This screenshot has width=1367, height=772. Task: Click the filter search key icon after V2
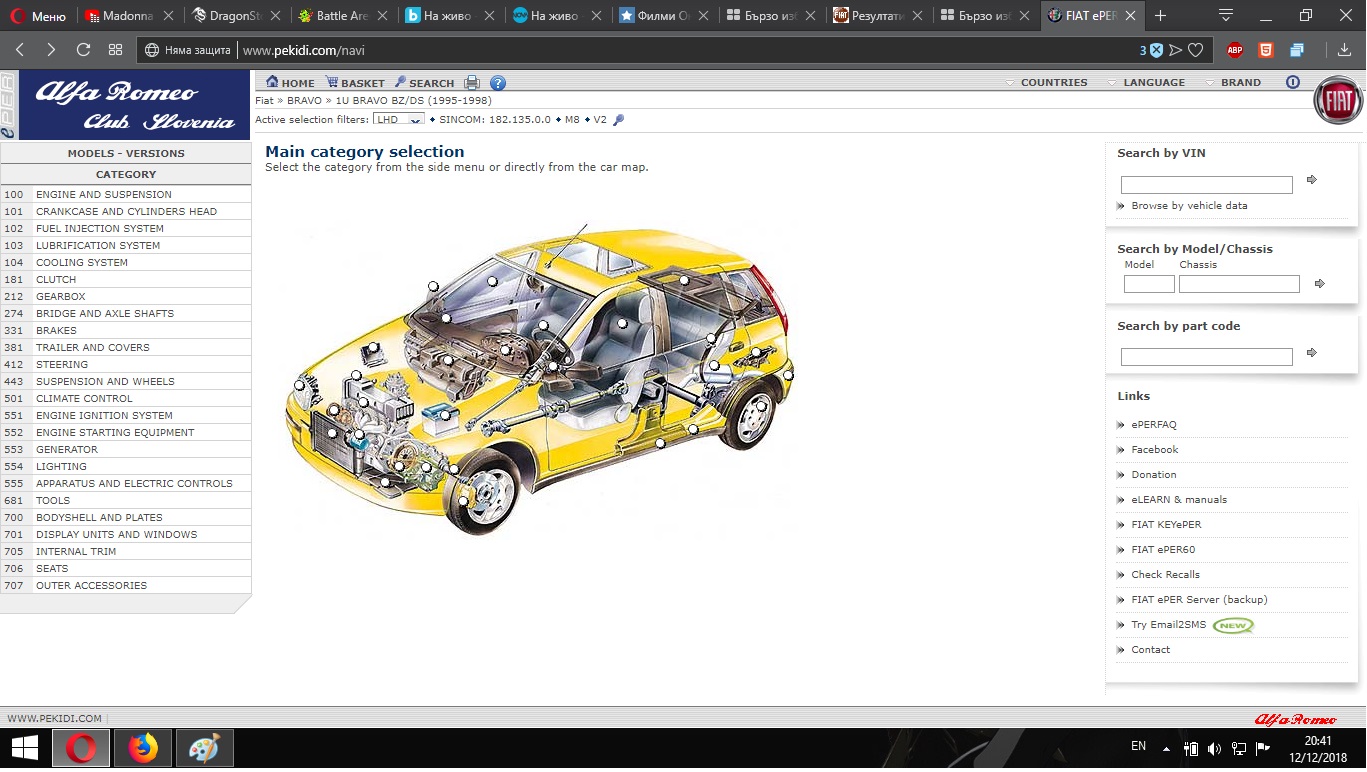(x=618, y=120)
